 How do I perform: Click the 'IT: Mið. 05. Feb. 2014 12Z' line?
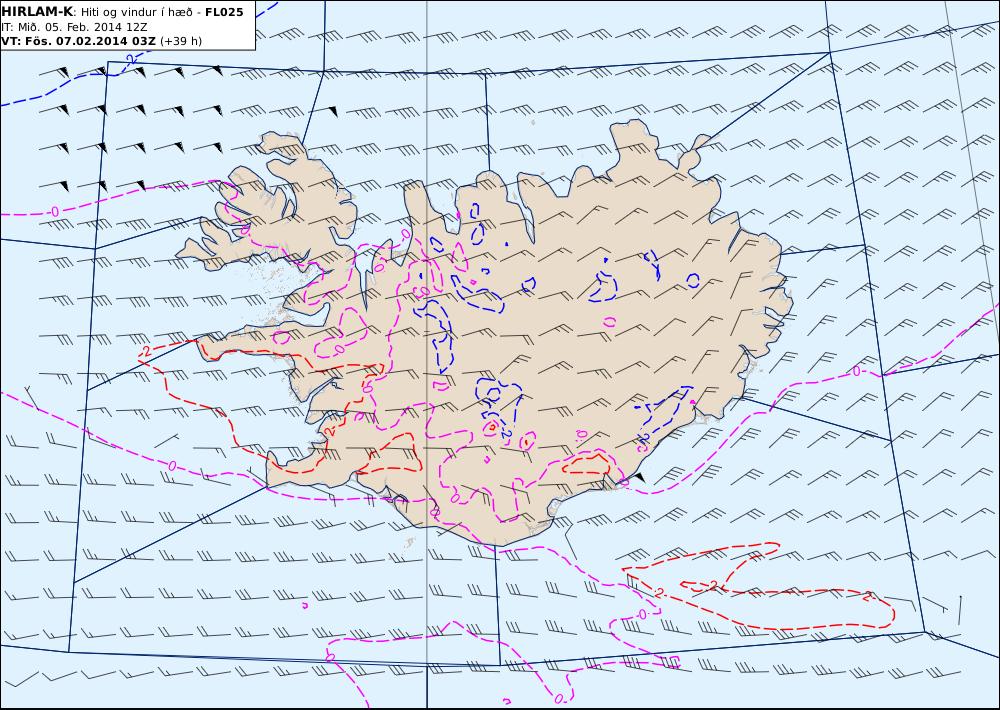pyautogui.click(x=75, y=27)
